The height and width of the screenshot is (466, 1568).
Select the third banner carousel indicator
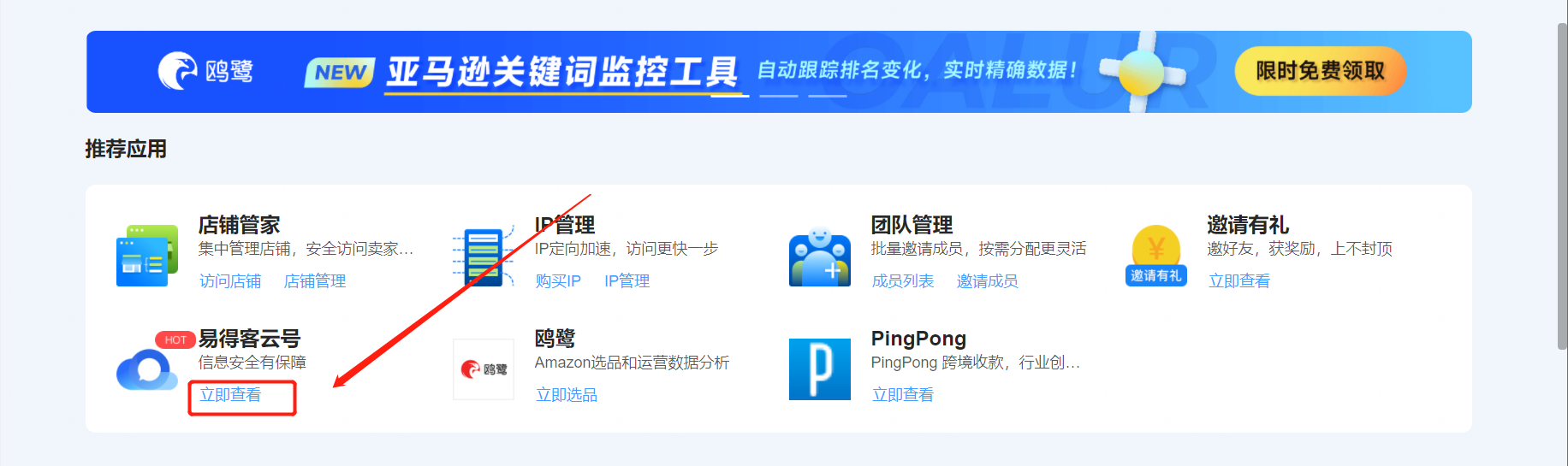tap(828, 96)
